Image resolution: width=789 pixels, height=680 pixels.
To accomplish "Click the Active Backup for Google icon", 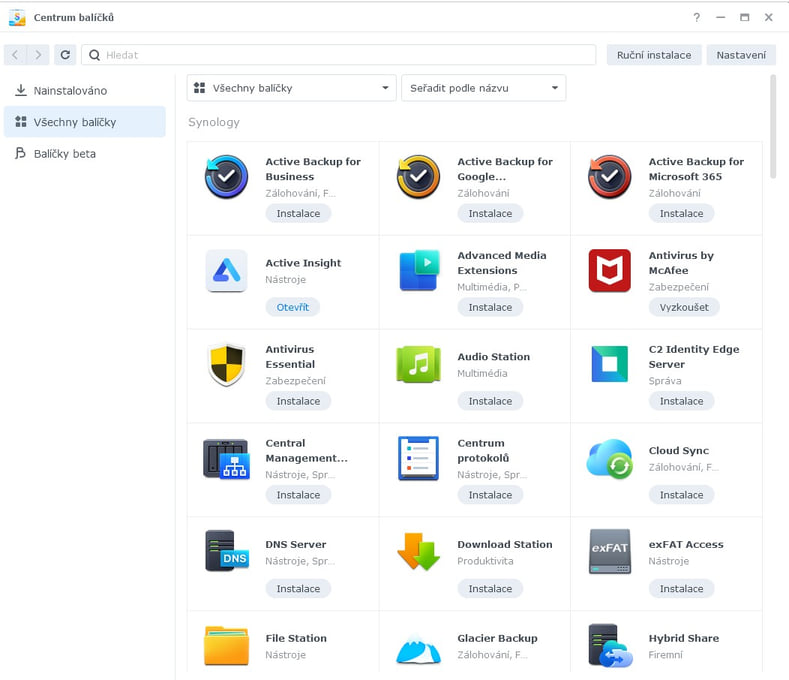I will [418, 177].
